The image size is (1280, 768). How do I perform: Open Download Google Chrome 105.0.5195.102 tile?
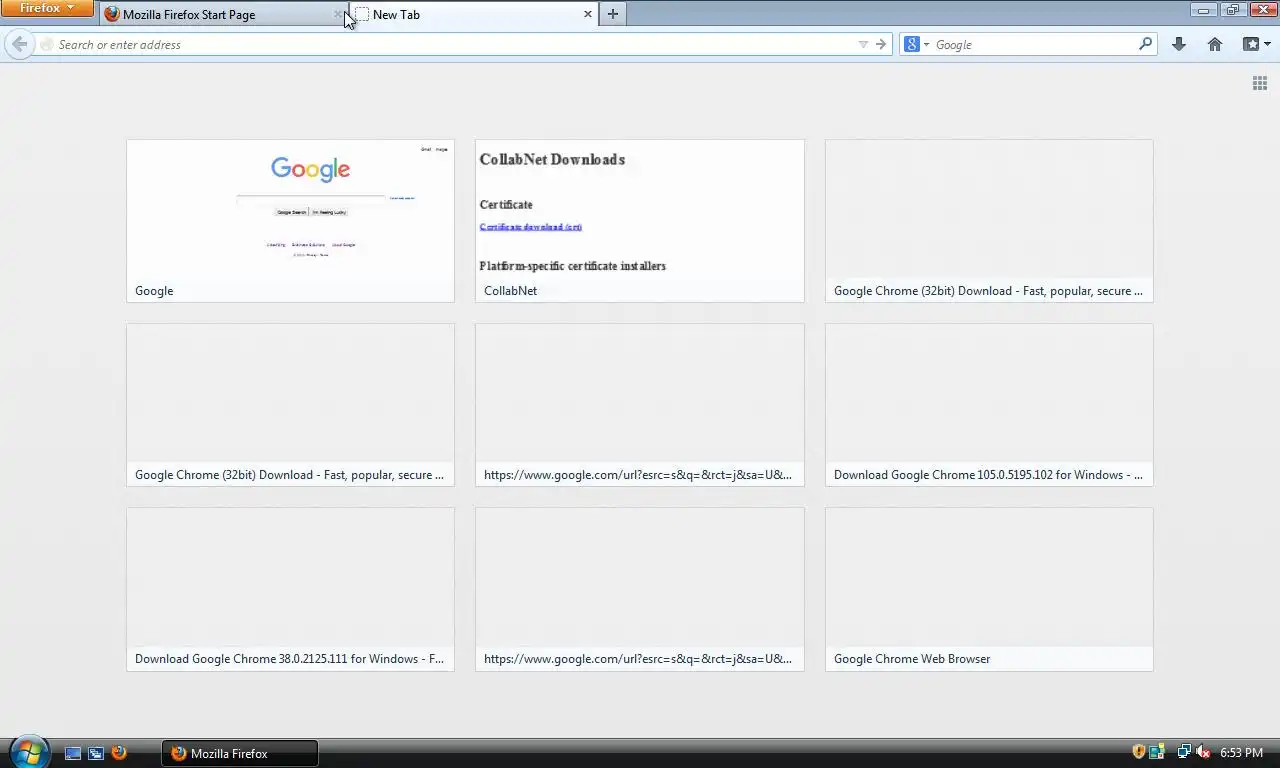pos(989,405)
